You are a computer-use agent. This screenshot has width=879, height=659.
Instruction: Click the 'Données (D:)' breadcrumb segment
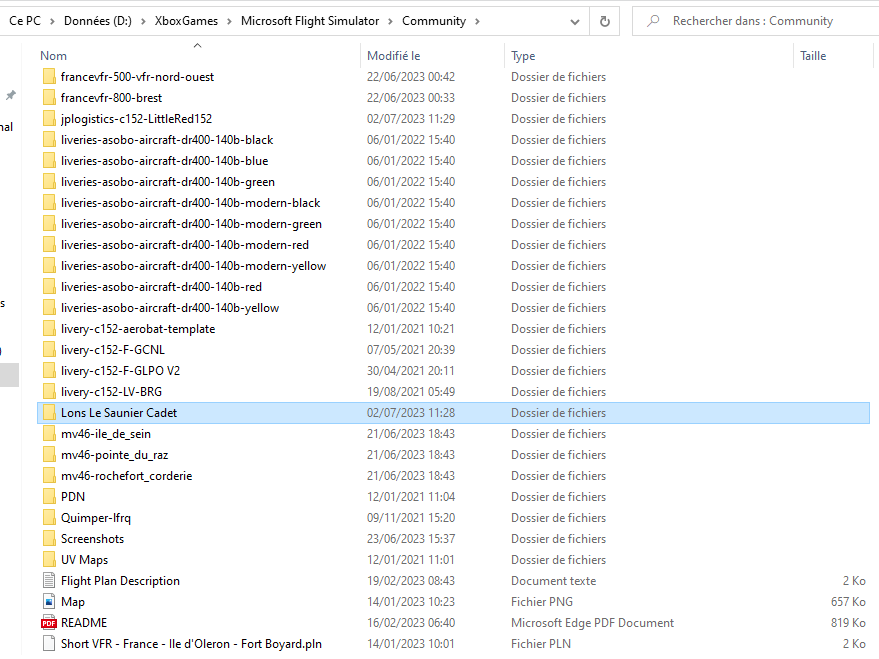coord(98,21)
